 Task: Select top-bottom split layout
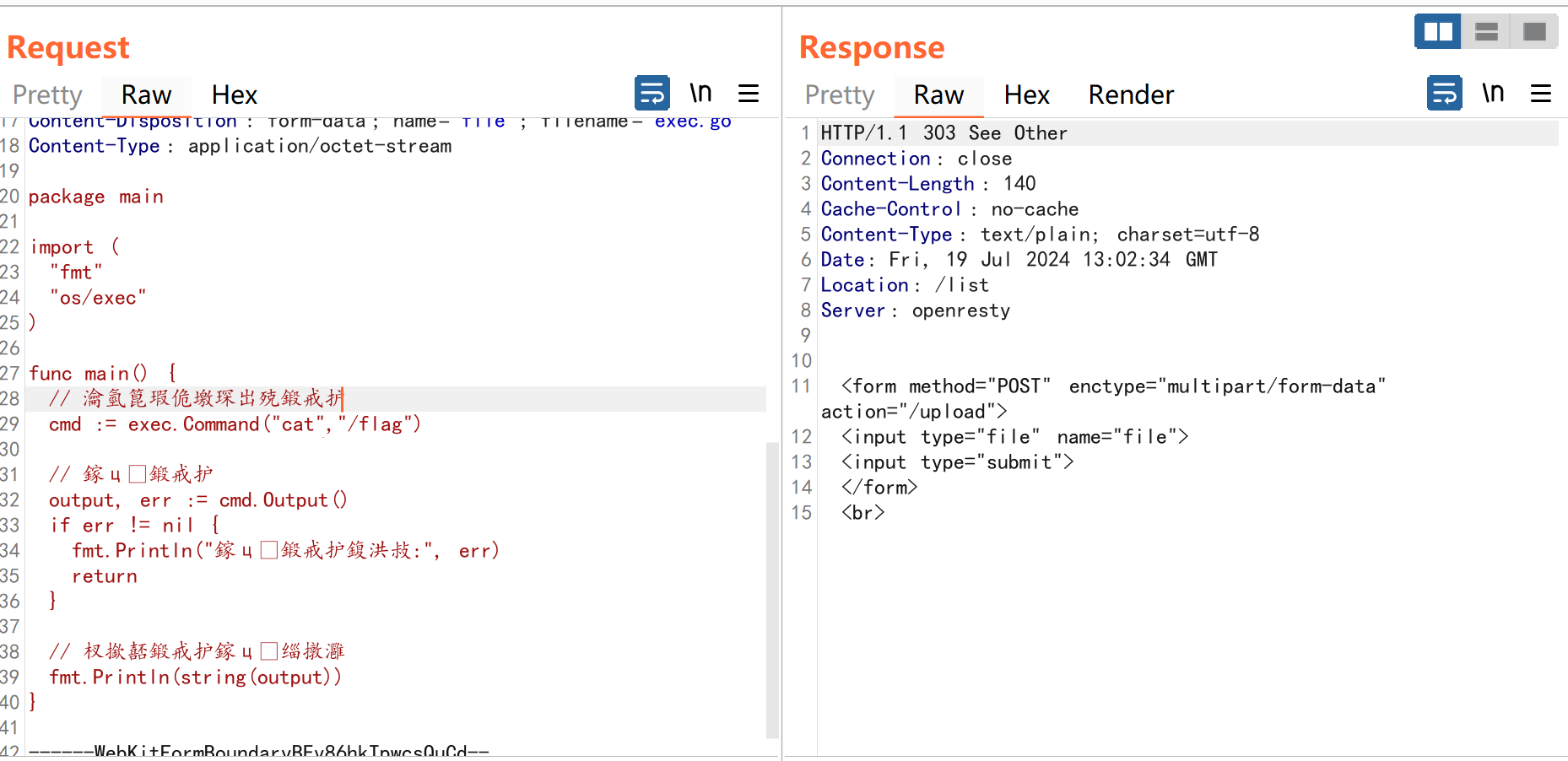[x=1486, y=32]
